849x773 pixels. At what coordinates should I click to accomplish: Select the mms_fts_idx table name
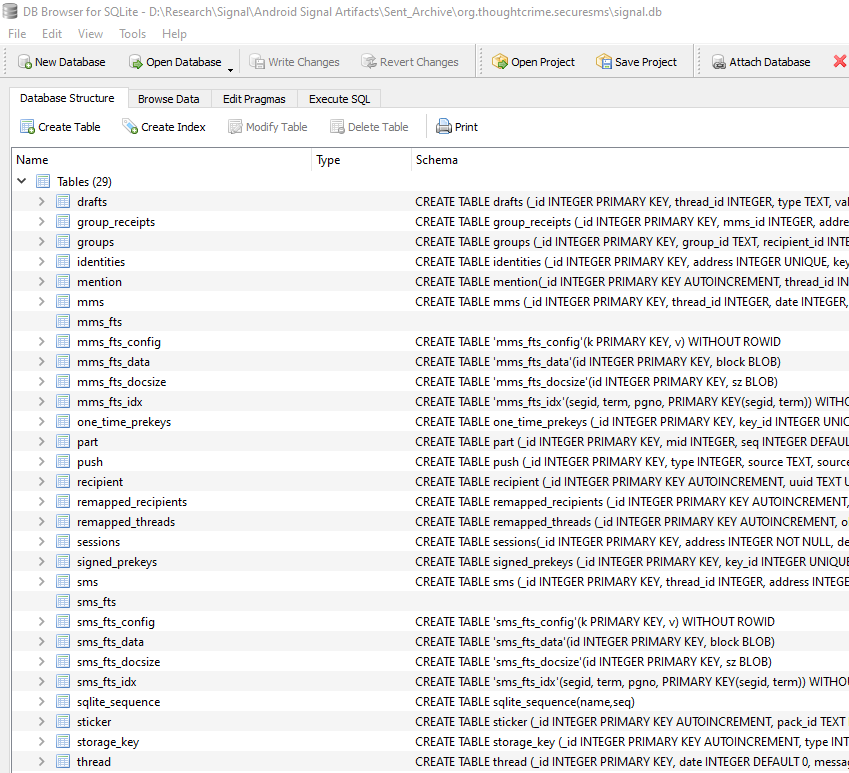[109, 402]
